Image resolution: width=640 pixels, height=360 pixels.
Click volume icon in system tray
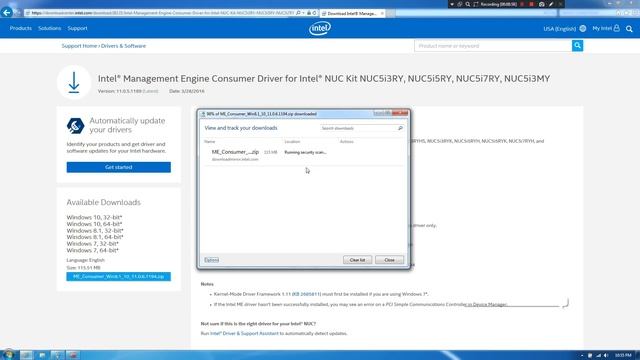[x=606, y=355]
